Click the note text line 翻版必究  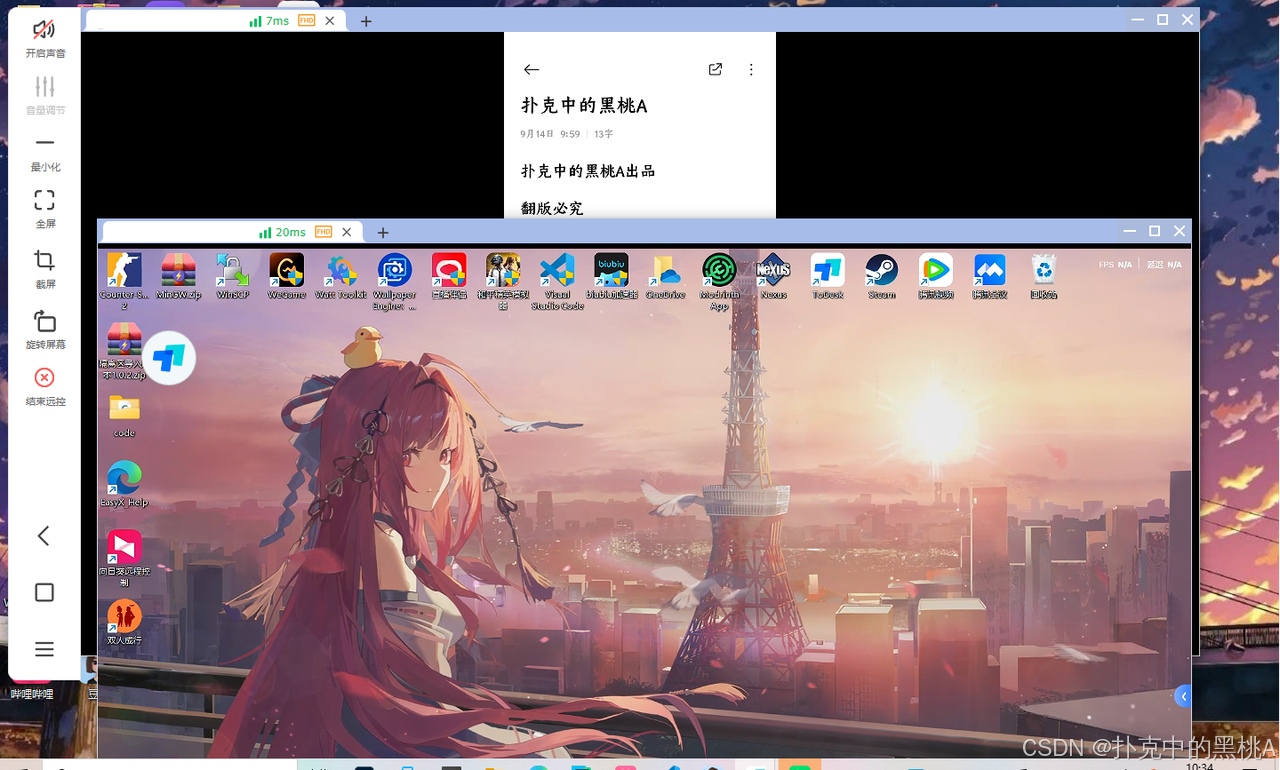pyautogui.click(x=552, y=208)
